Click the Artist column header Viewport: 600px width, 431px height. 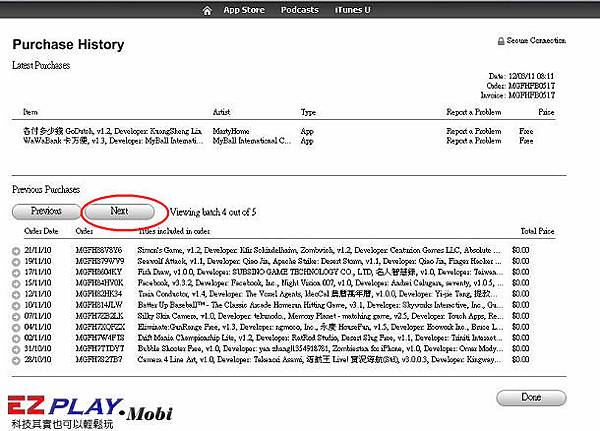pos(222,112)
